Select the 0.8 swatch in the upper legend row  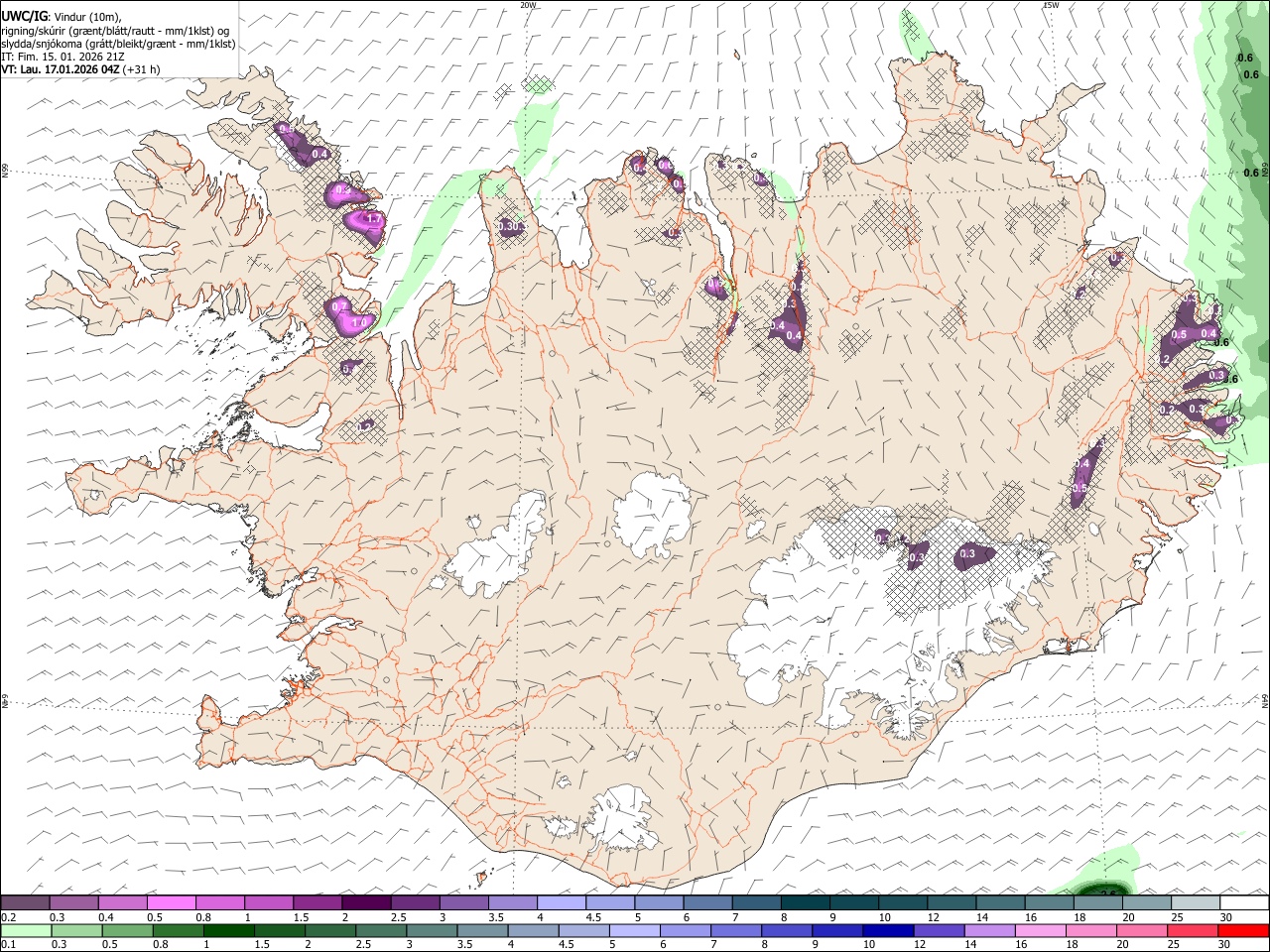click(x=219, y=902)
